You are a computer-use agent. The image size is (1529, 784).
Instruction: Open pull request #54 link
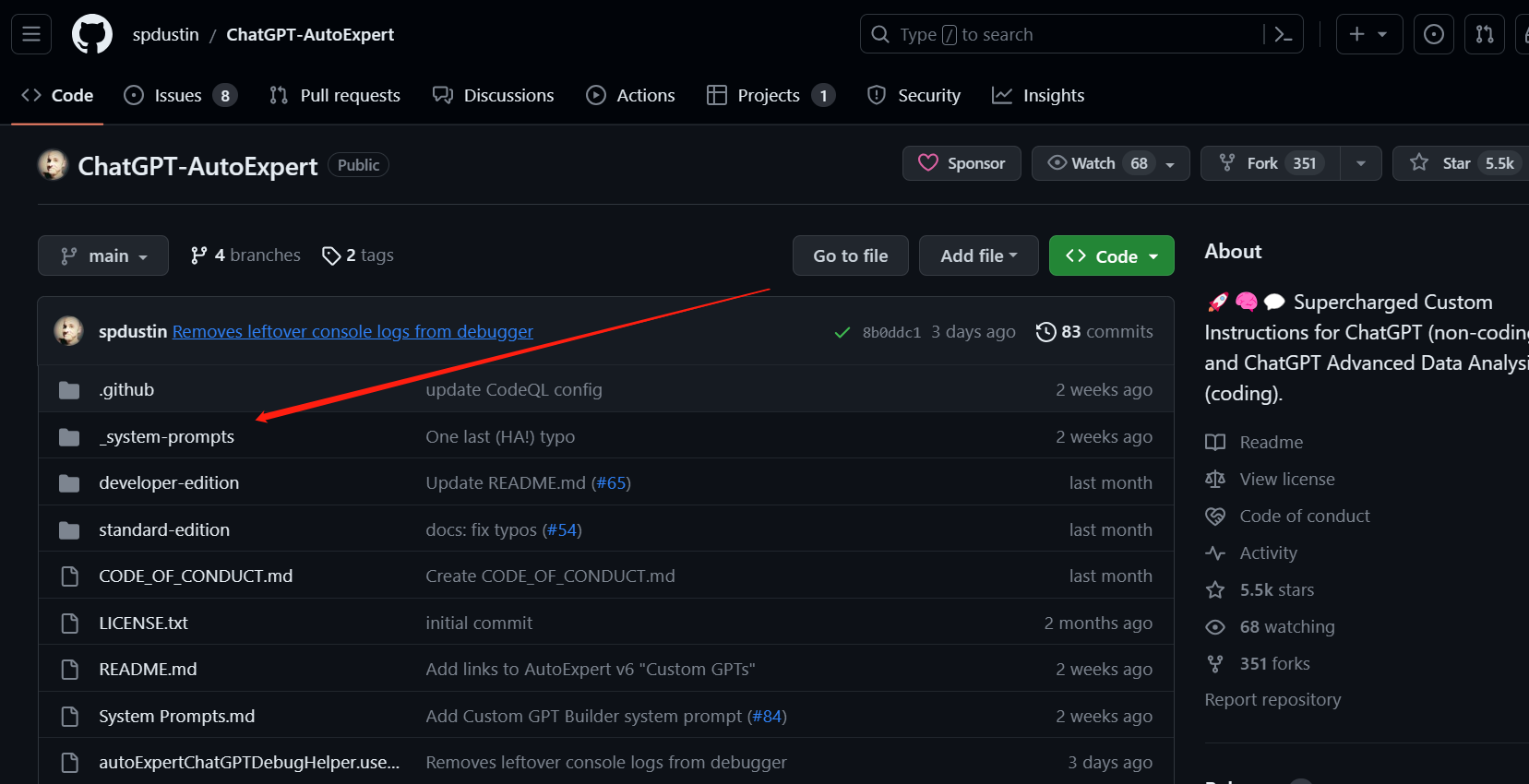click(562, 530)
